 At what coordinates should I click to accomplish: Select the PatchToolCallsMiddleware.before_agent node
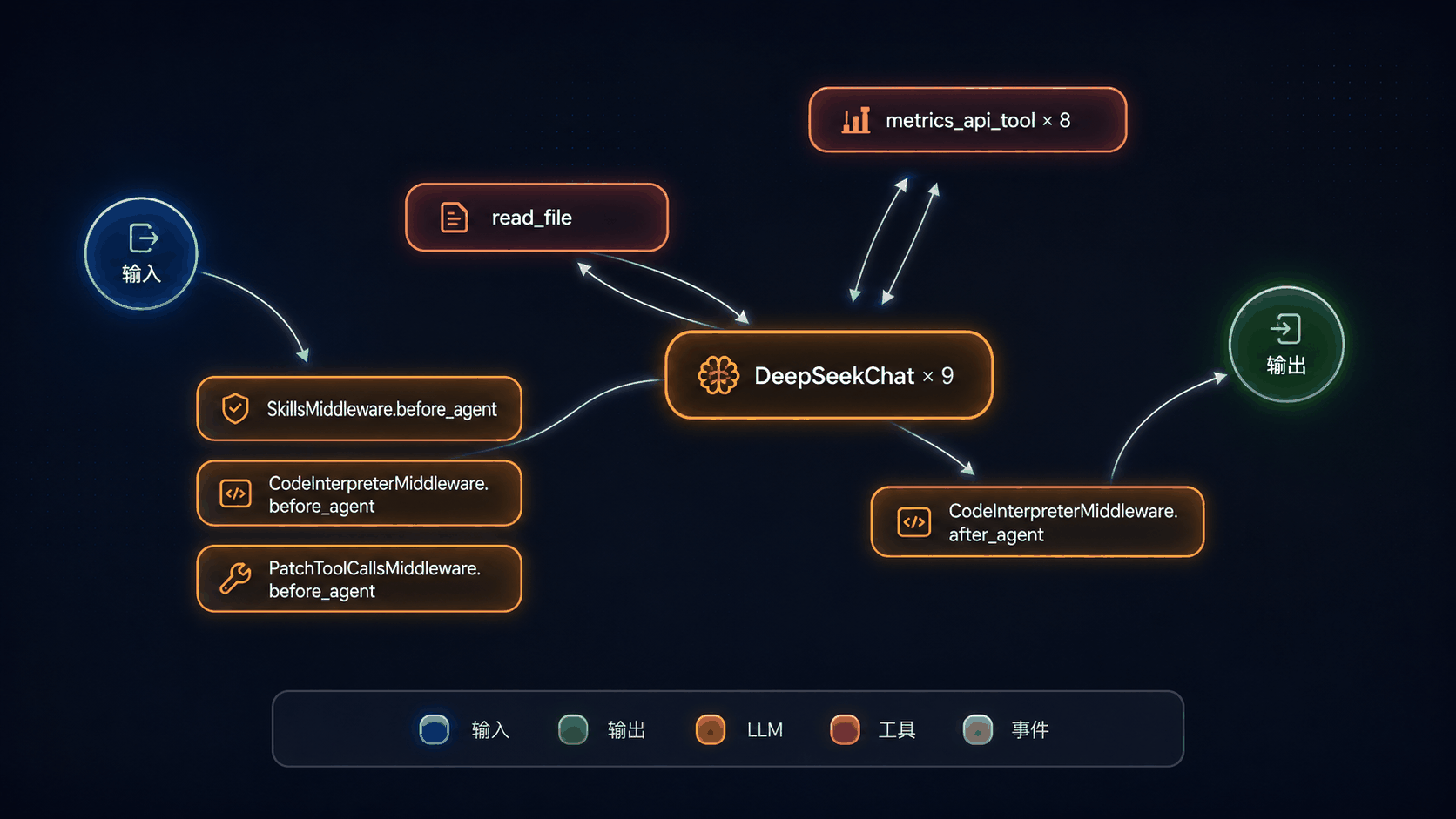[360, 579]
